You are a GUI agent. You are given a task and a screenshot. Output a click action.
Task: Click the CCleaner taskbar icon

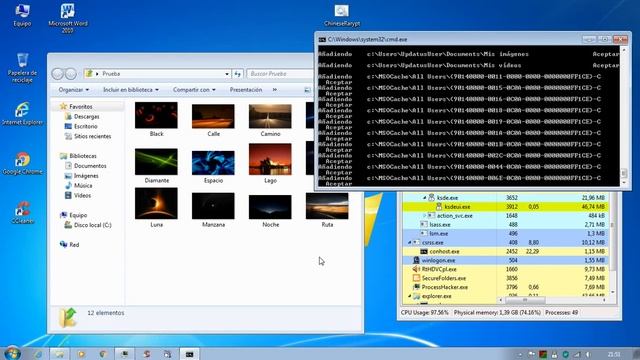(x=146, y=354)
